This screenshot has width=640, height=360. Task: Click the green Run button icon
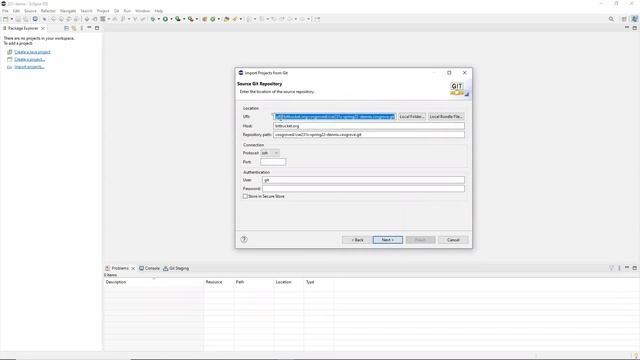point(165,19)
